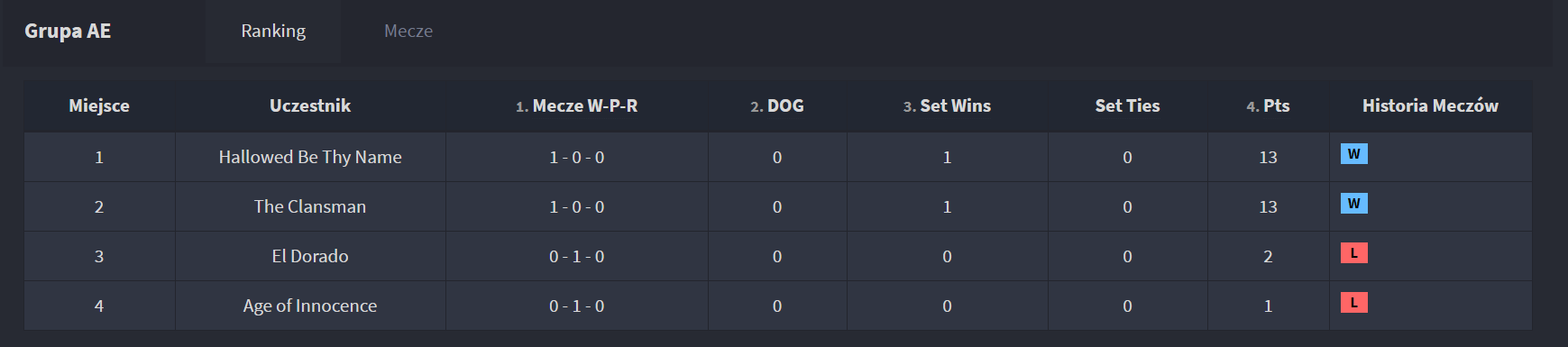Image resolution: width=1568 pixels, height=347 pixels.
Task: Click the Set Ties column header
Action: point(1127,105)
